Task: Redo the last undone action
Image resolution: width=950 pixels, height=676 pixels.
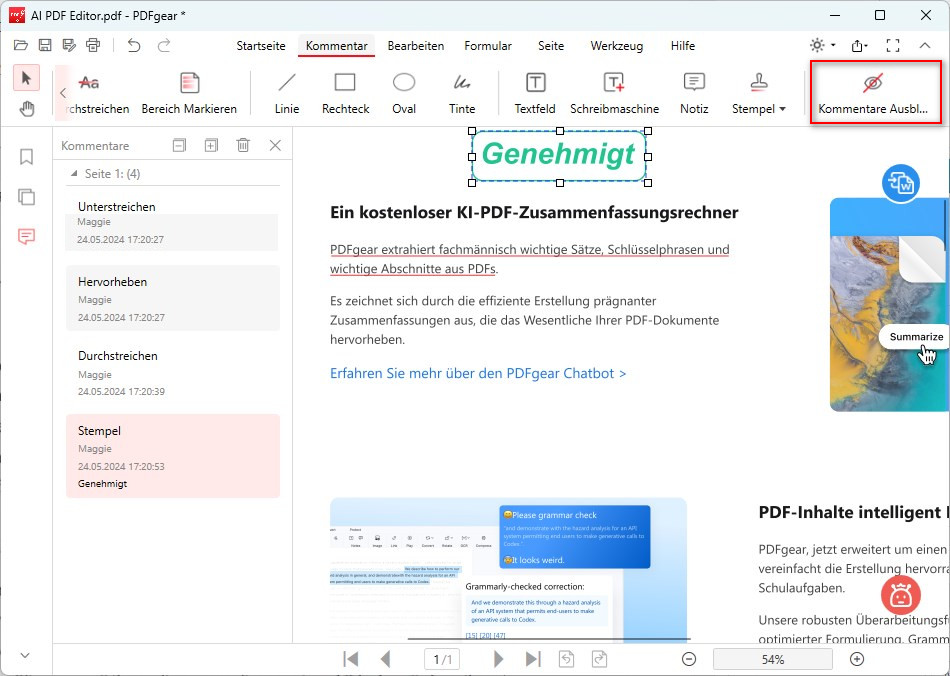Action: [x=164, y=45]
